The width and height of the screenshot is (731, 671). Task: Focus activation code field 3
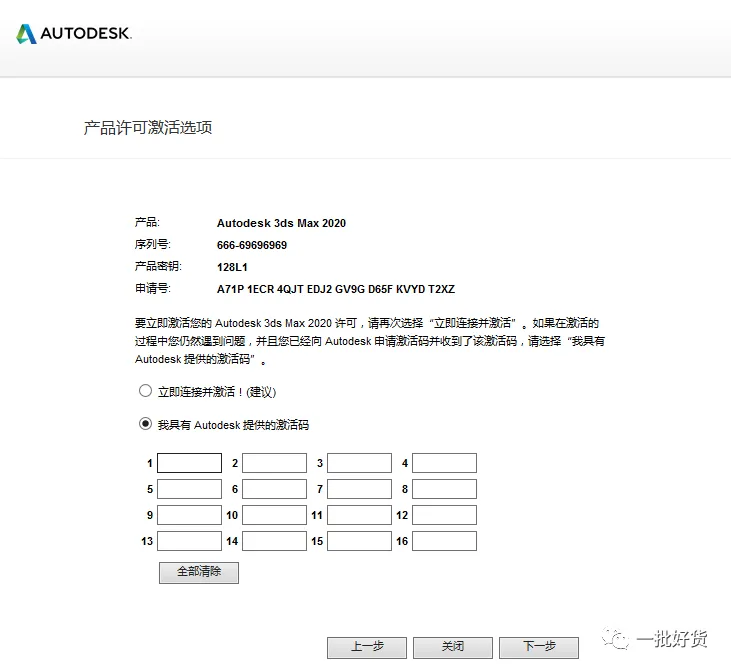coord(359,463)
